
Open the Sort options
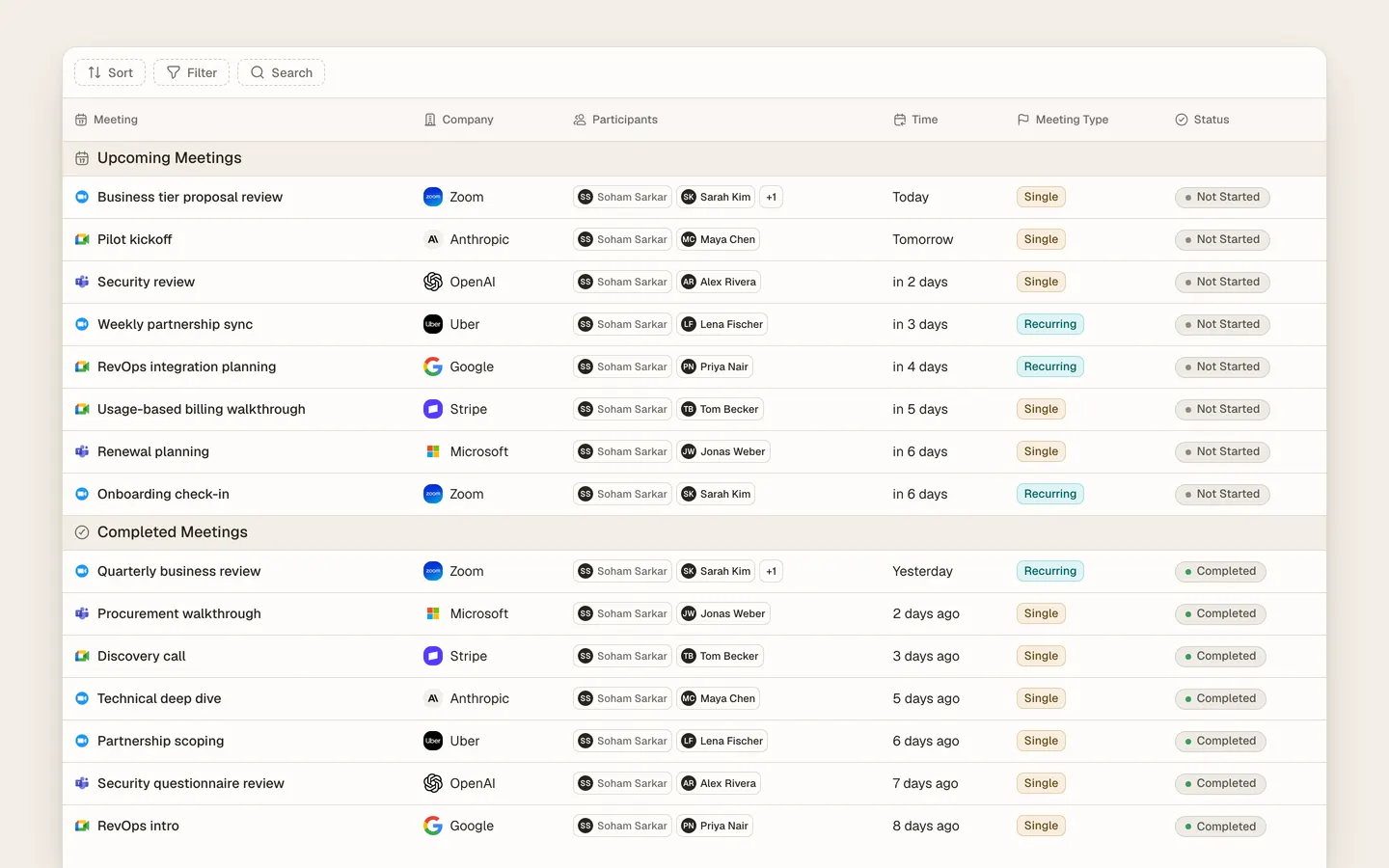point(110,72)
